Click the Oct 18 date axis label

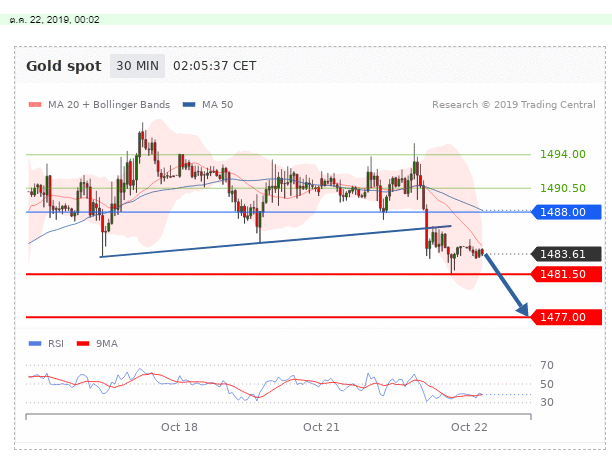[180, 427]
